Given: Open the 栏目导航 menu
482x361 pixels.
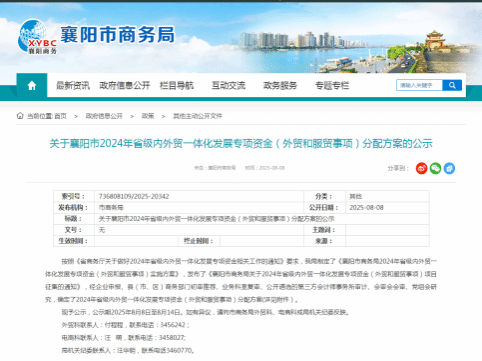Looking at the screenshot, I should 177,86.
